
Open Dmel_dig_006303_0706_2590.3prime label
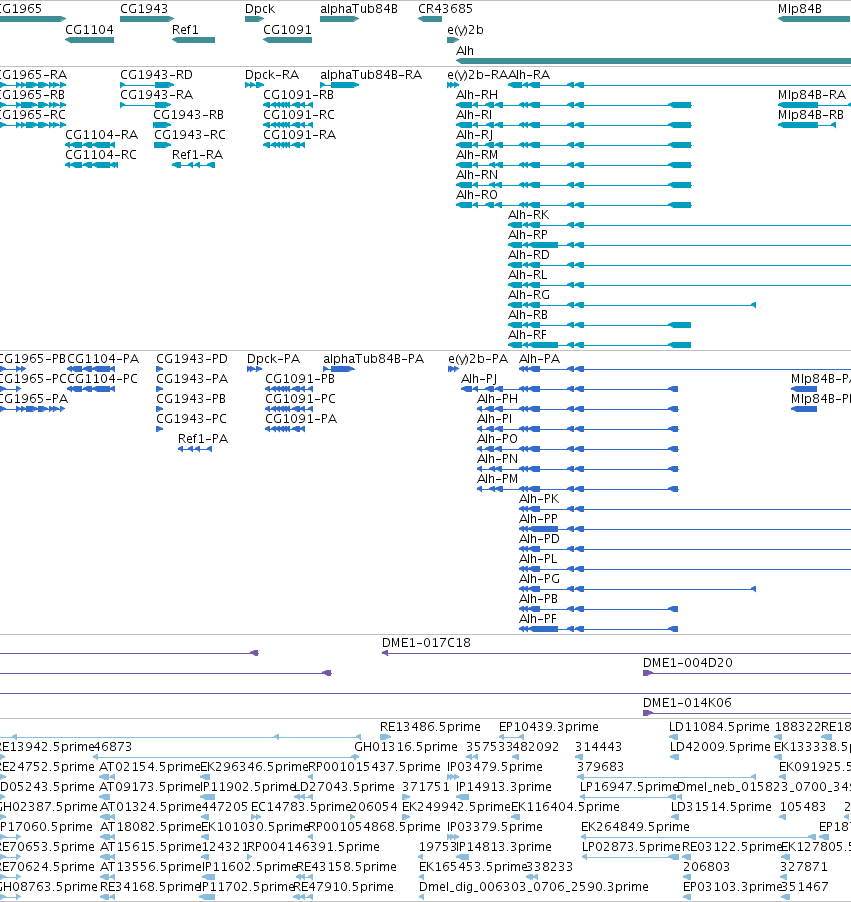[533, 886]
